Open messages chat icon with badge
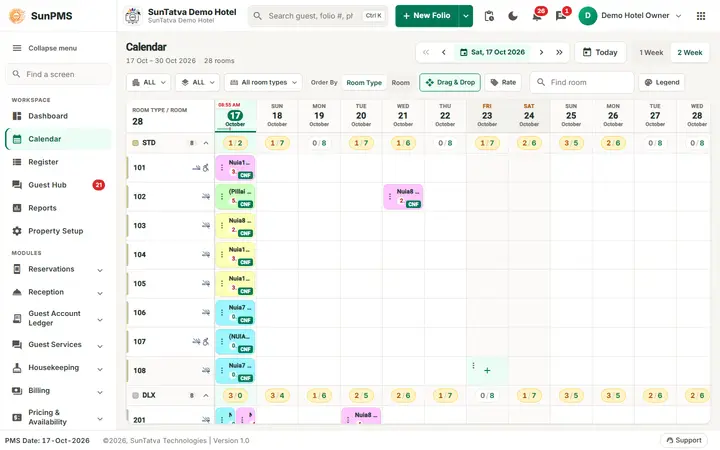 pos(561,16)
